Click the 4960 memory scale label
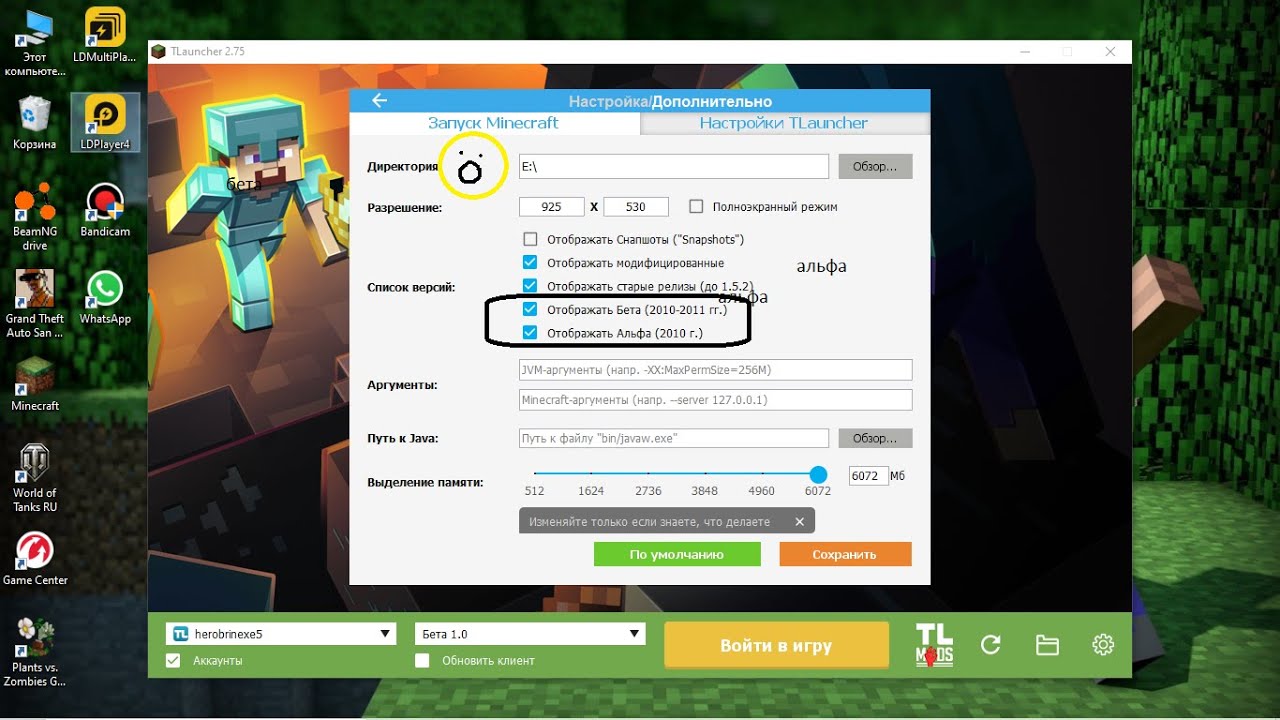This screenshot has width=1280, height=720. click(762, 491)
